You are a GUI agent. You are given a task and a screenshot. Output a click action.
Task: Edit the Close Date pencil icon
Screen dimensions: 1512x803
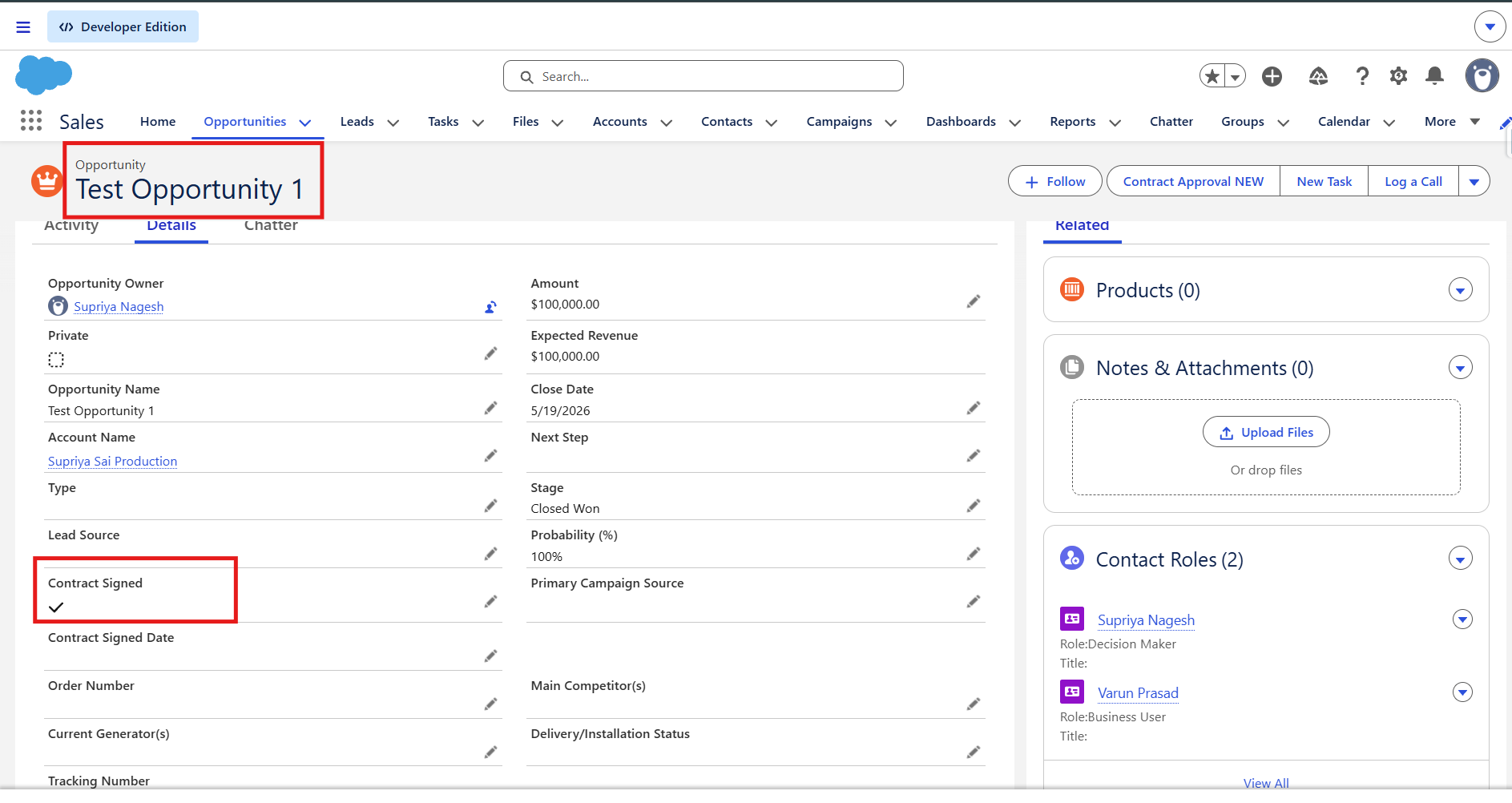[973, 408]
